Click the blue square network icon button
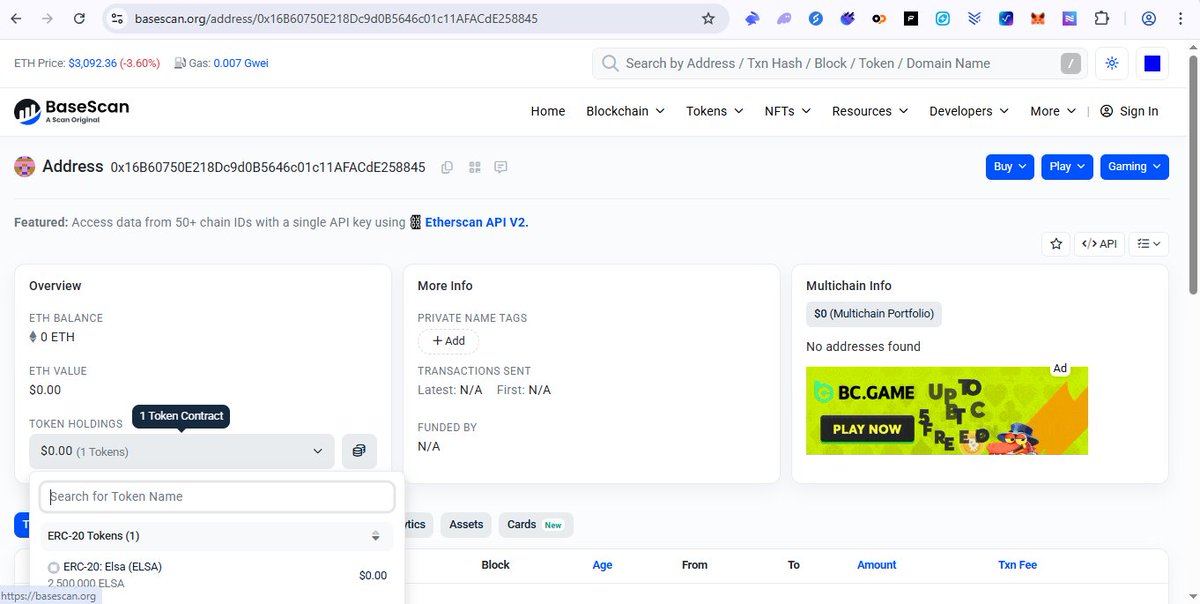The image size is (1200, 604). click(x=1152, y=63)
